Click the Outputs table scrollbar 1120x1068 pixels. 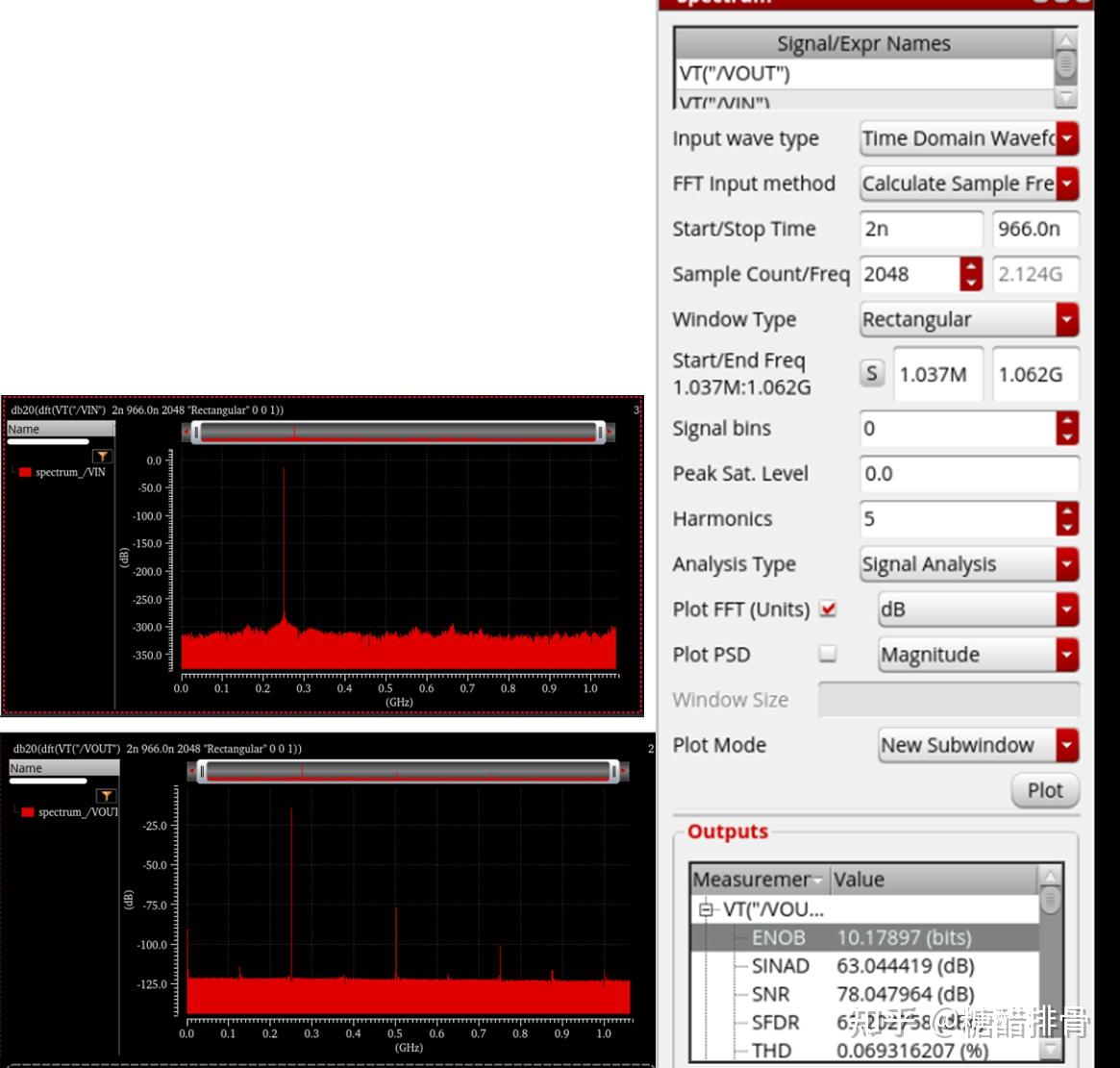(1050, 963)
